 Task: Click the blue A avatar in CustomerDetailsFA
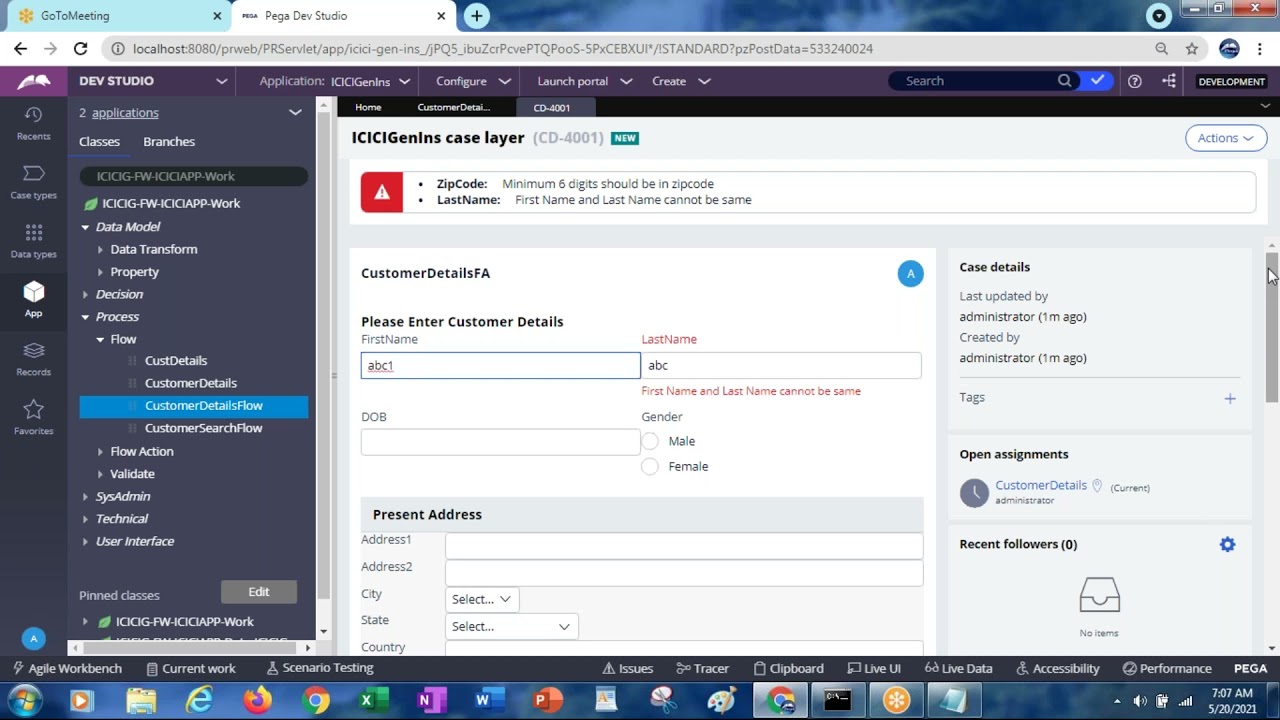[910, 274]
